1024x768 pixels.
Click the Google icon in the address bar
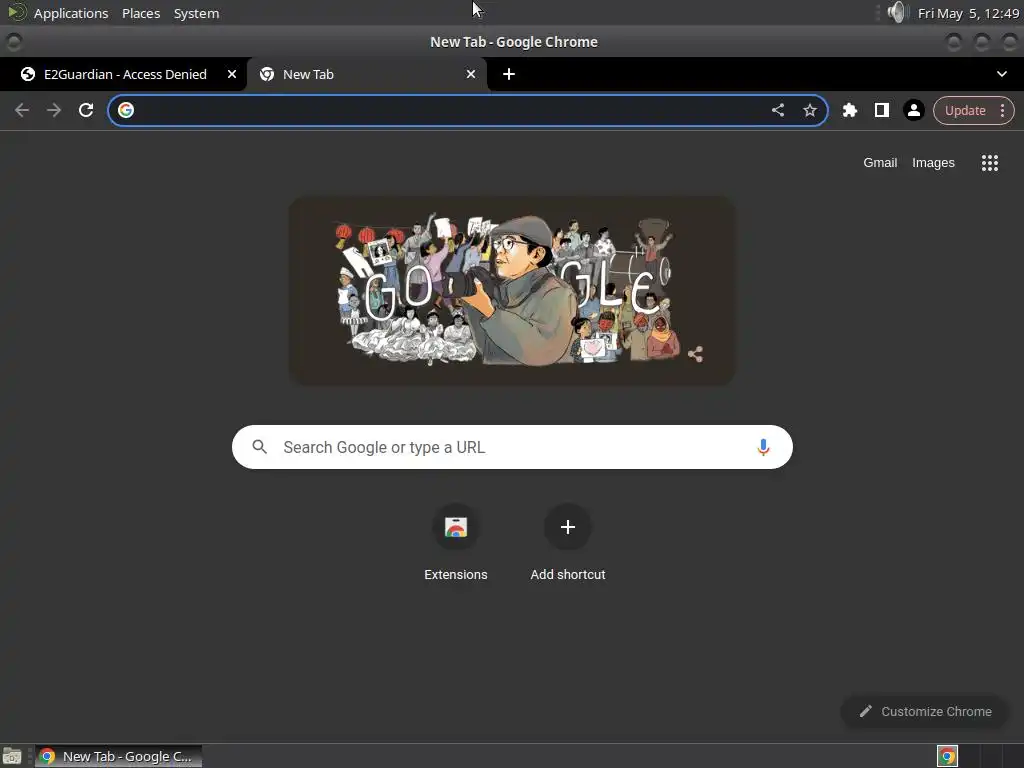coord(126,110)
